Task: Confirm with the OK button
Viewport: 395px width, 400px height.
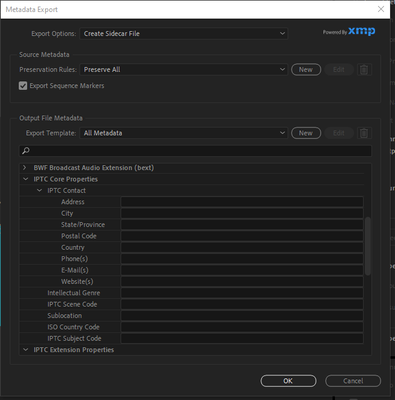Action: click(288, 381)
